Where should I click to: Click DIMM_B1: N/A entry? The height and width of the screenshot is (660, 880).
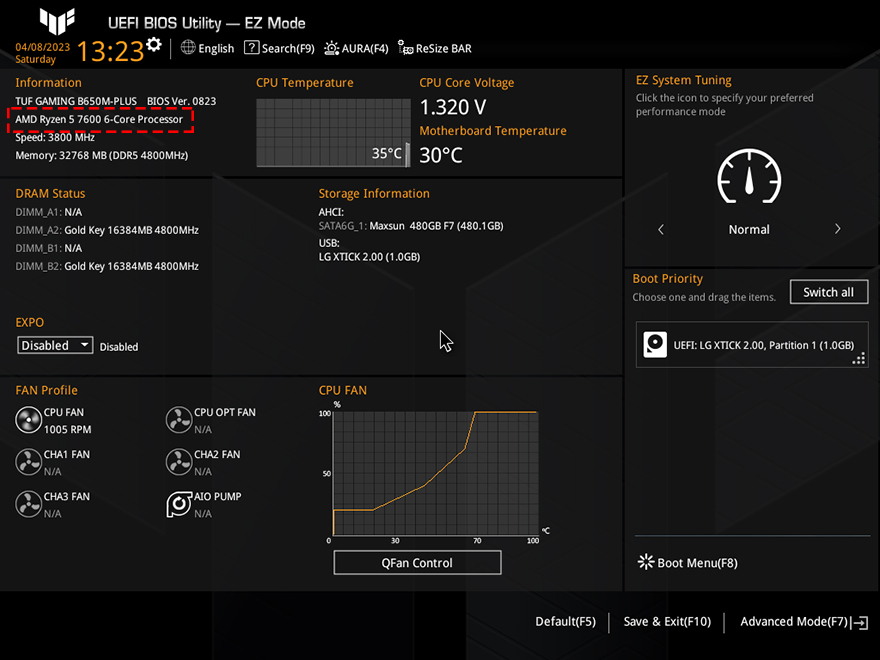tap(48, 248)
